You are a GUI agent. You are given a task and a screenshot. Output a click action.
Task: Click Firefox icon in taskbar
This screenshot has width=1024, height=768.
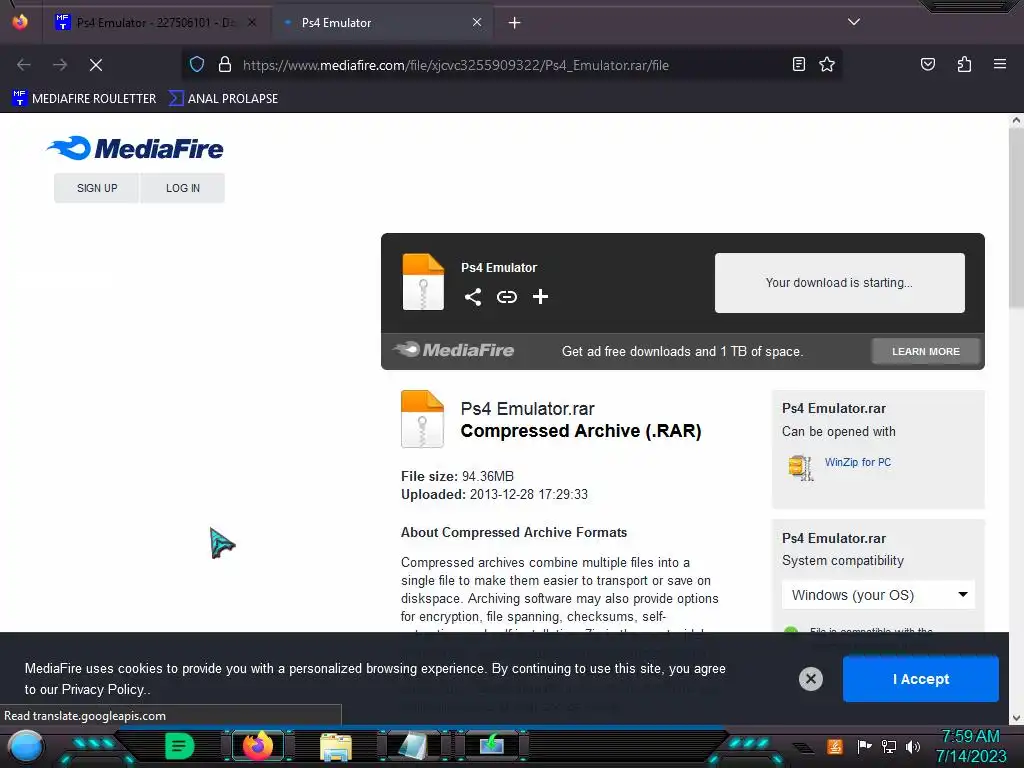258,746
